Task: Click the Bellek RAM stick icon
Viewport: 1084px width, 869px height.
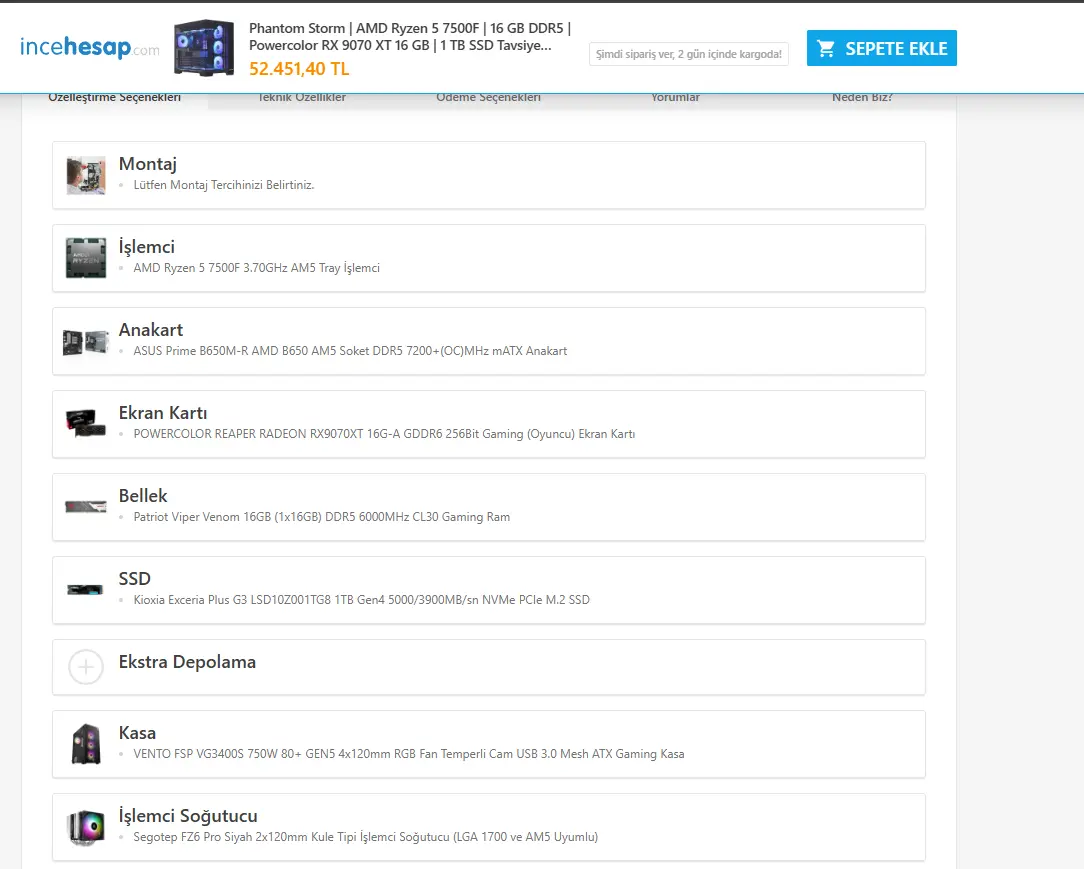Action: coord(86,507)
